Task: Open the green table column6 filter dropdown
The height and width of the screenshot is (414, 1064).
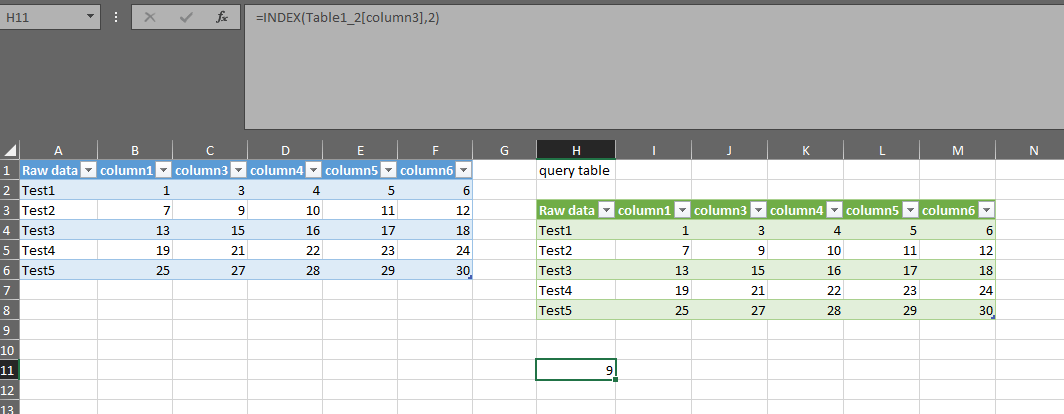Action: coord(986,210)
